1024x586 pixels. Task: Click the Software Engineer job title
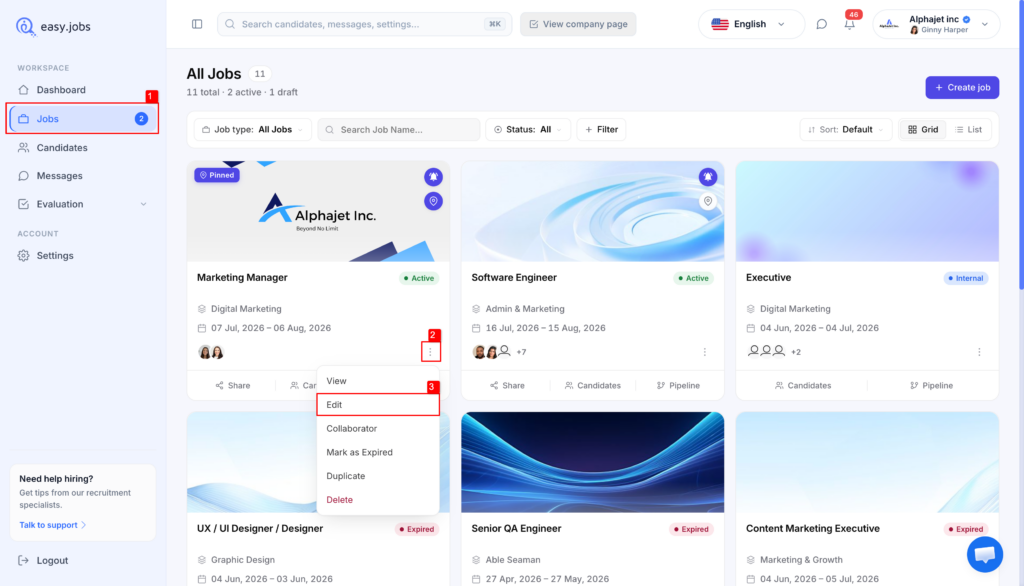pyautogui.click(x=514, y=278)
